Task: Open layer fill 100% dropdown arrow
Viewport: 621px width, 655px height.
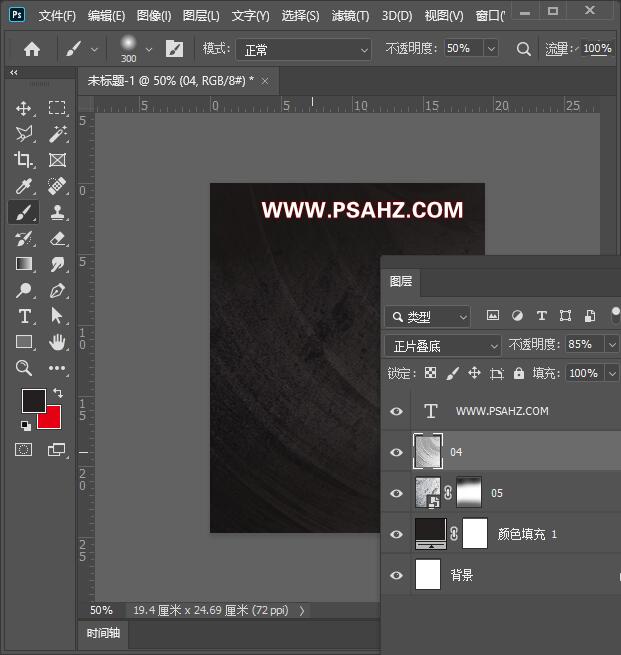Action: 612,373
